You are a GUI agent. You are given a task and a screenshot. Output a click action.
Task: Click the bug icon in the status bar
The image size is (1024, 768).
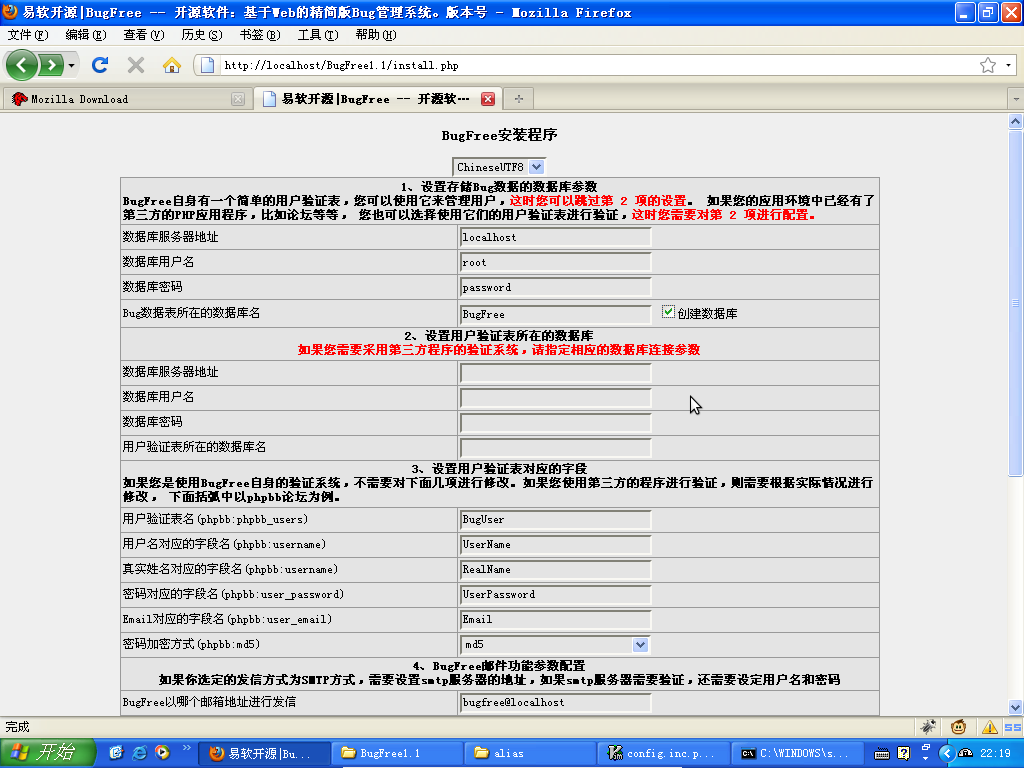coord(928,726)
